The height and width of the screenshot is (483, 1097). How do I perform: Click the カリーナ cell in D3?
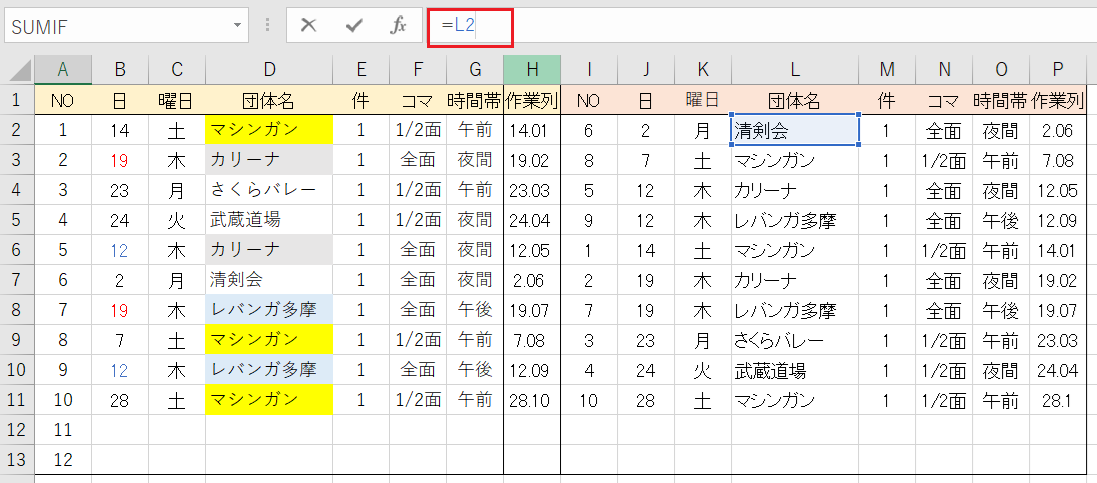coord(269,160)
